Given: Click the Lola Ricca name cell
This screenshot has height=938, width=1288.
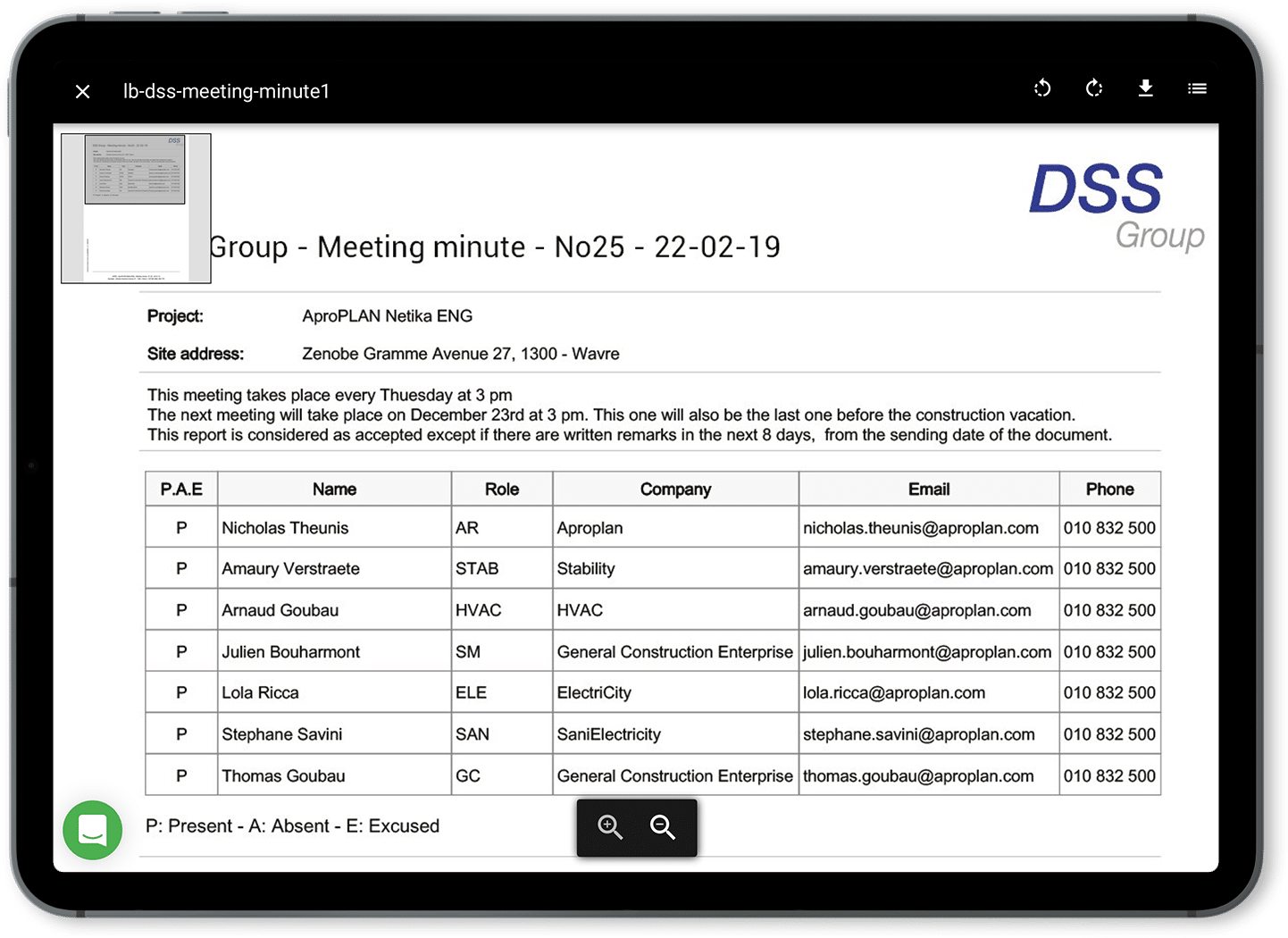Looking at the screenshot, I should [260, 693].
